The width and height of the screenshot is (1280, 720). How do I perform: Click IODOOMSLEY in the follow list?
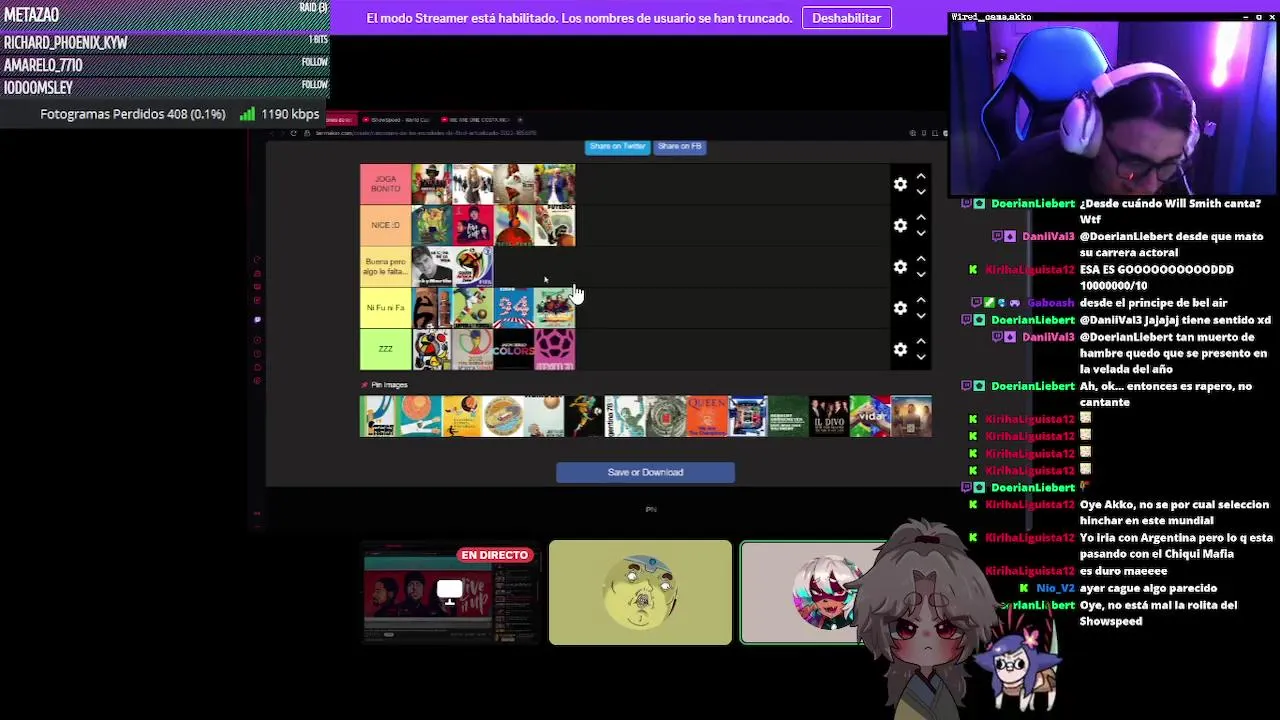pyautogui.click(x=38, y=88)
